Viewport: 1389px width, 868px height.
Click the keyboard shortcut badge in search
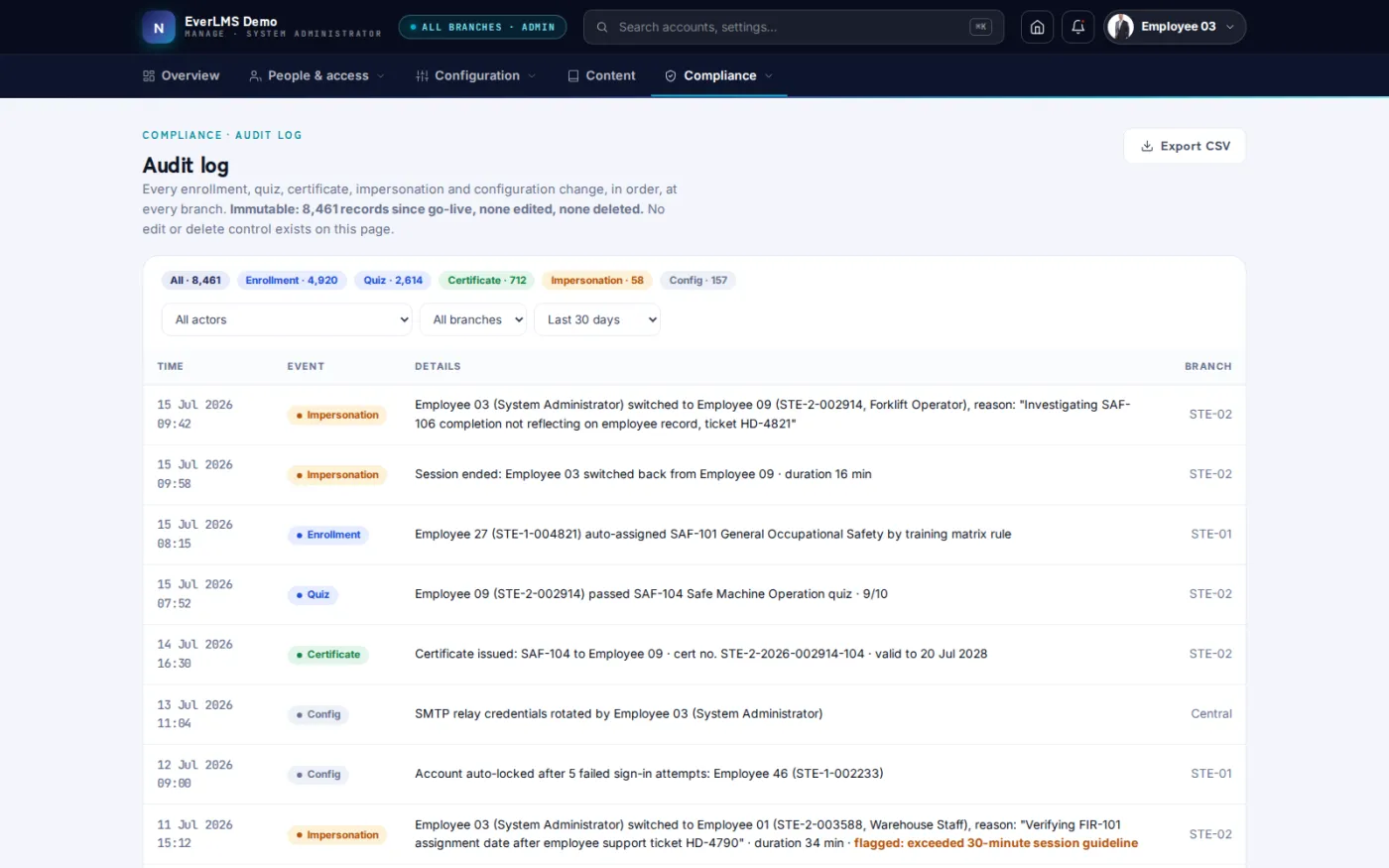pos(980,27)
